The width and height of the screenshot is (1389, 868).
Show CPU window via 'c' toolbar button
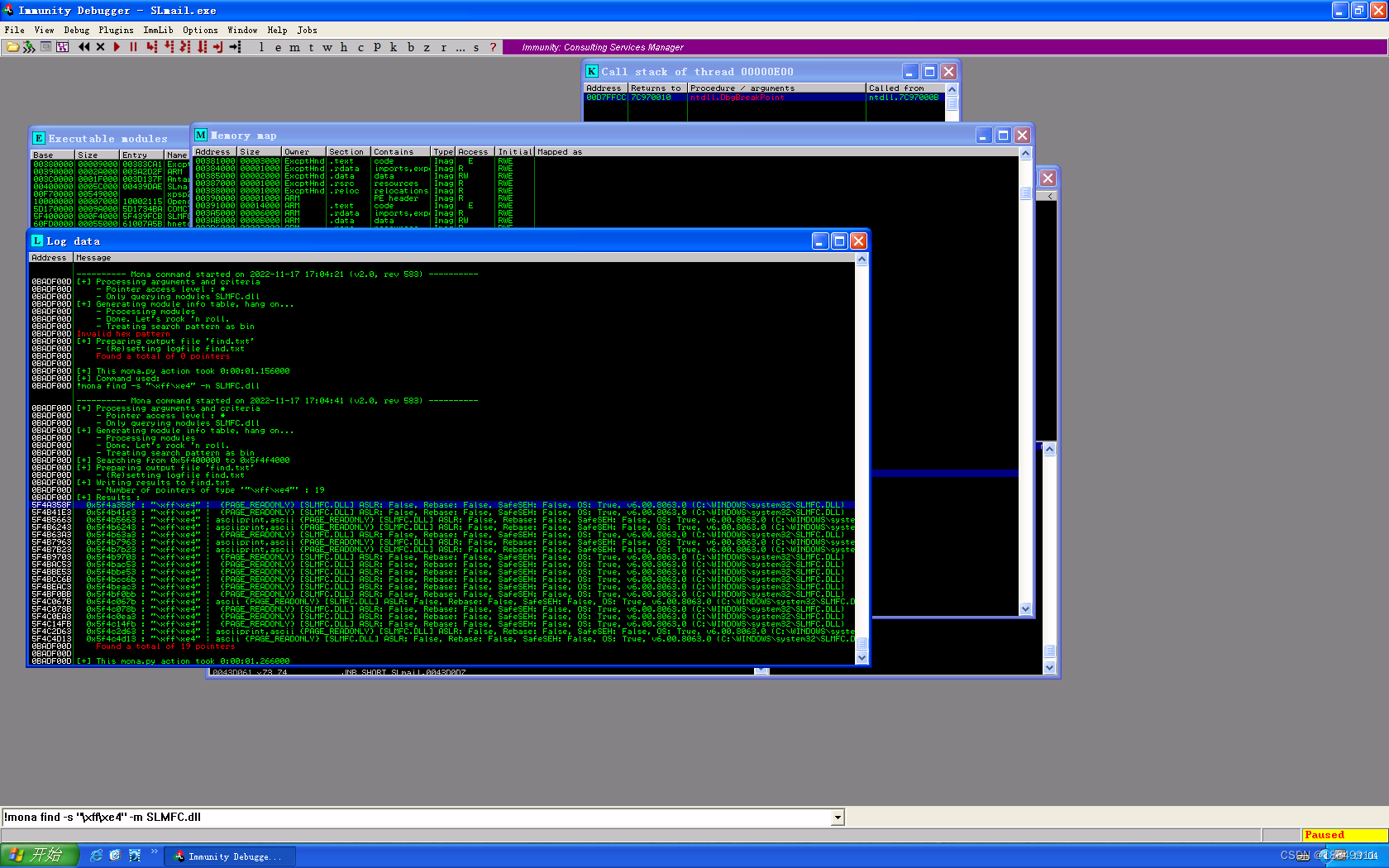pos(360,47)
